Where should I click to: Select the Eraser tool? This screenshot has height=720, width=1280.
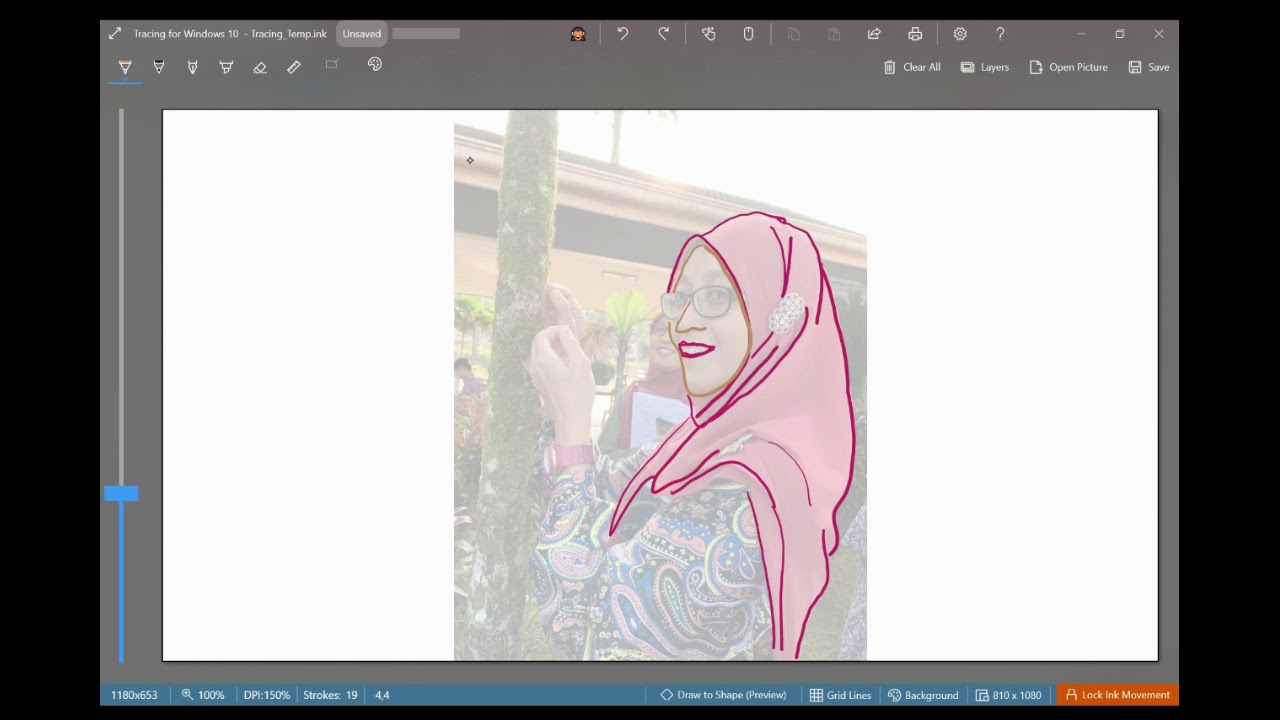(x=260, y=67)
